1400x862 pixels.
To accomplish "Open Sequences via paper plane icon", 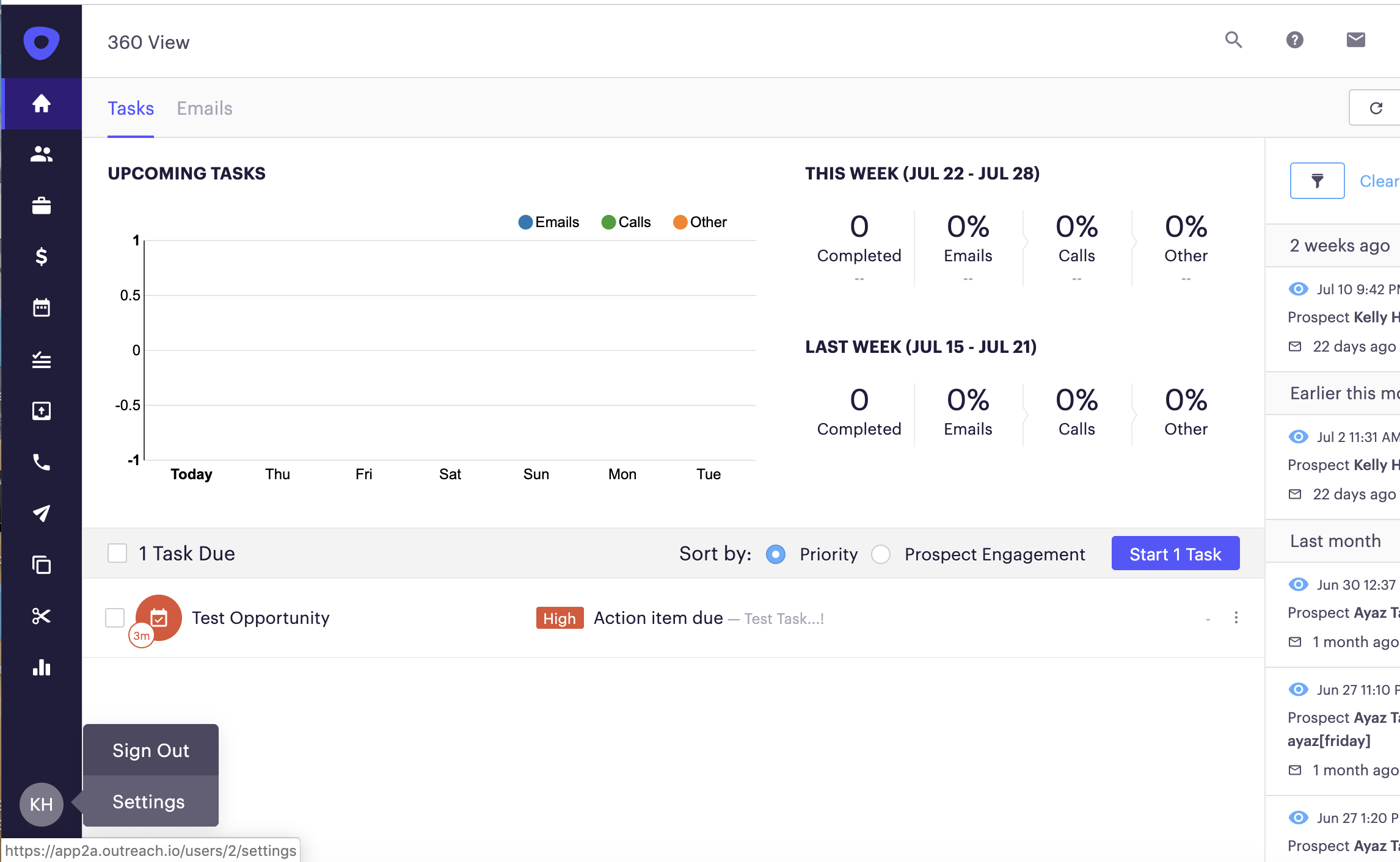I will click(x=41, y=513).
